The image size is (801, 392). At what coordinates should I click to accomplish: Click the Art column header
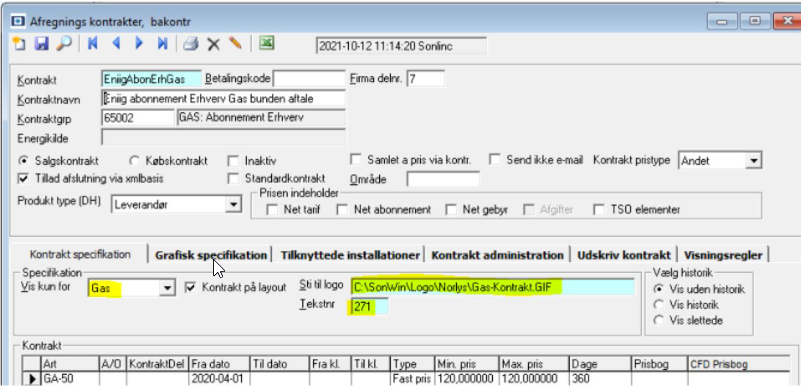pyautogui.click(x=69, y=364)
